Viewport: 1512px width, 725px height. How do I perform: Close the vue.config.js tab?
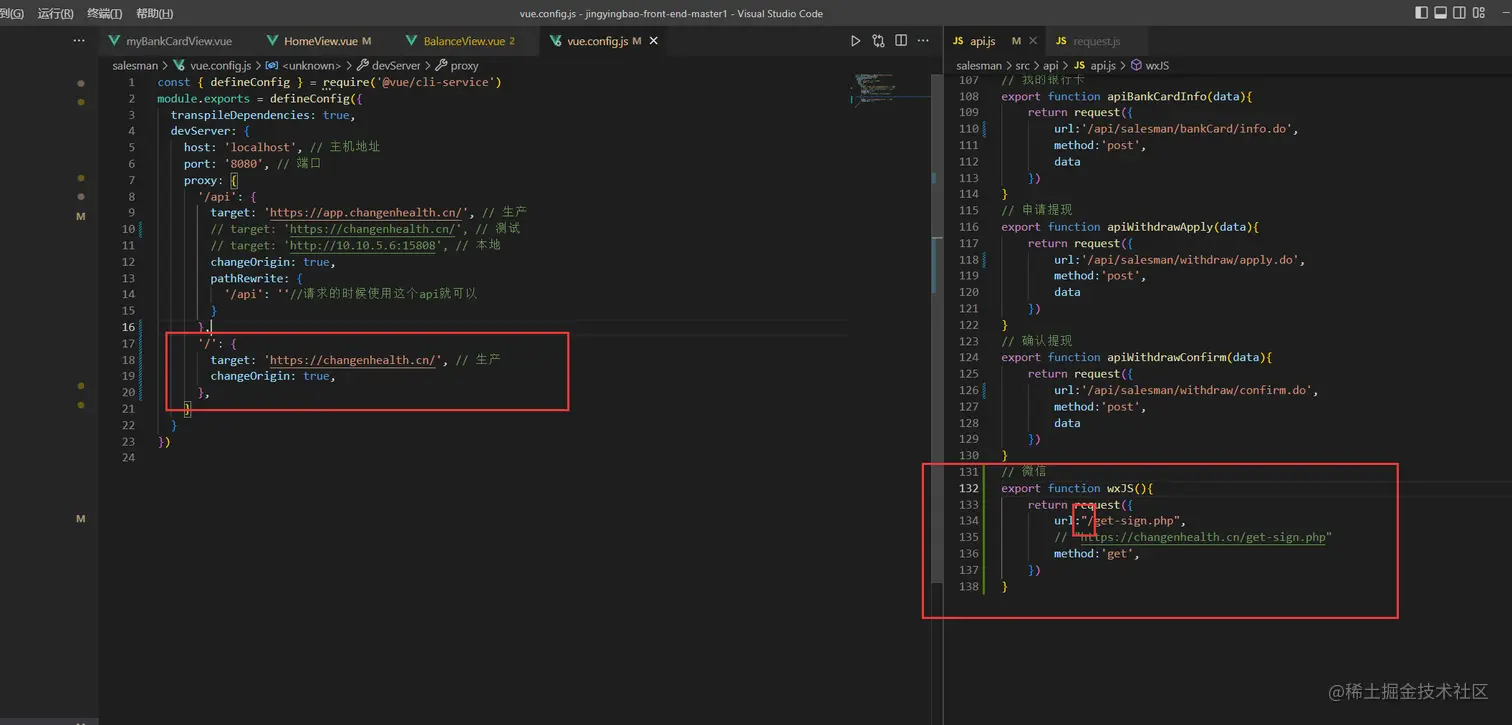[654, 41]
